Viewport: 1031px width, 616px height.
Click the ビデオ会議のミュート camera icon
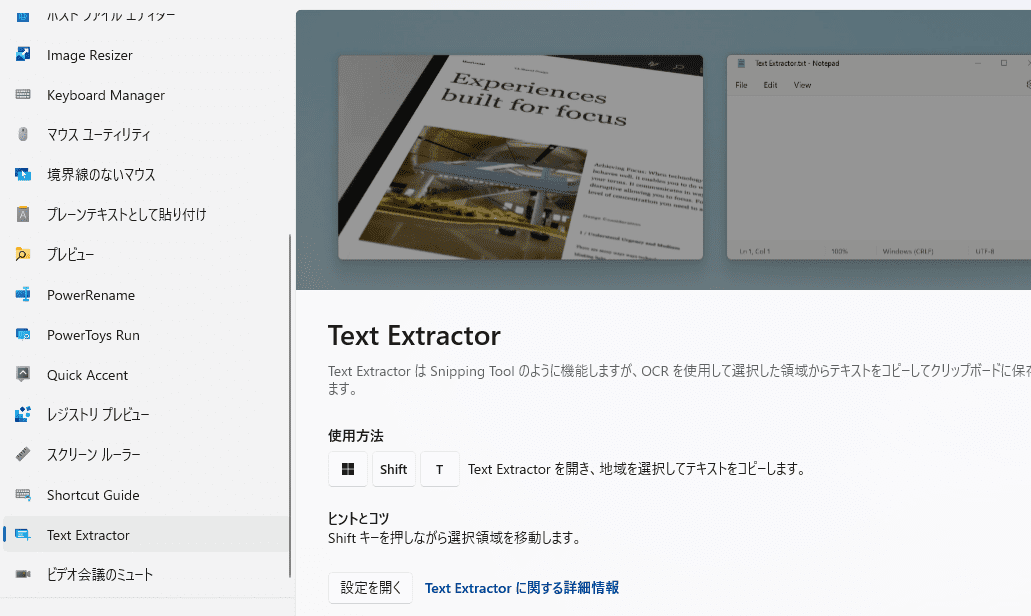(x=23, y=574)
